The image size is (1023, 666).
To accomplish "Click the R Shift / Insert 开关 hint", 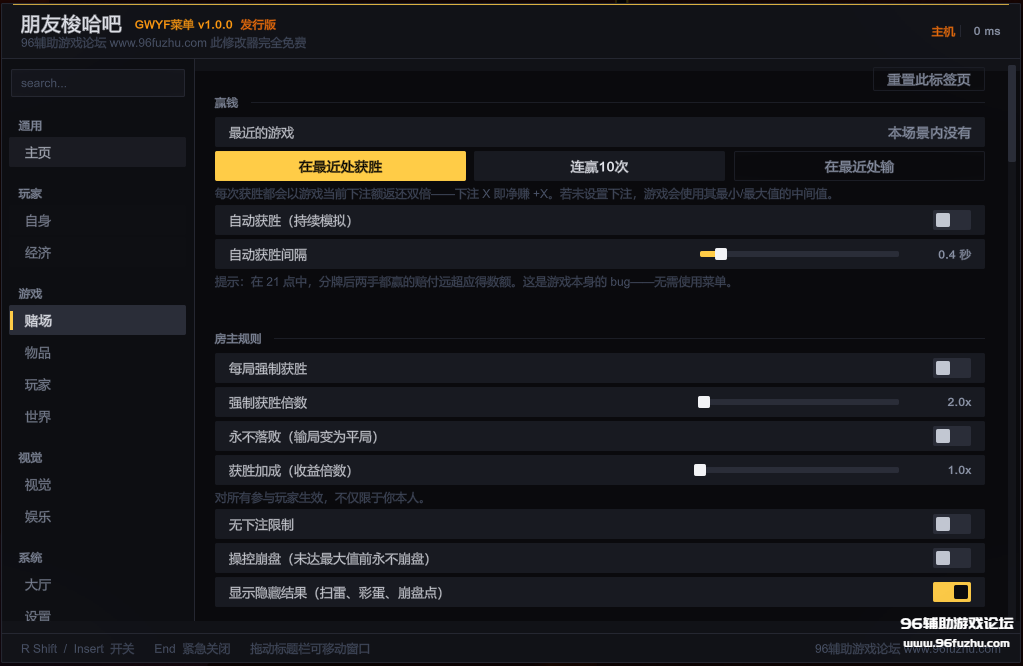I will [x=78, y=649].
